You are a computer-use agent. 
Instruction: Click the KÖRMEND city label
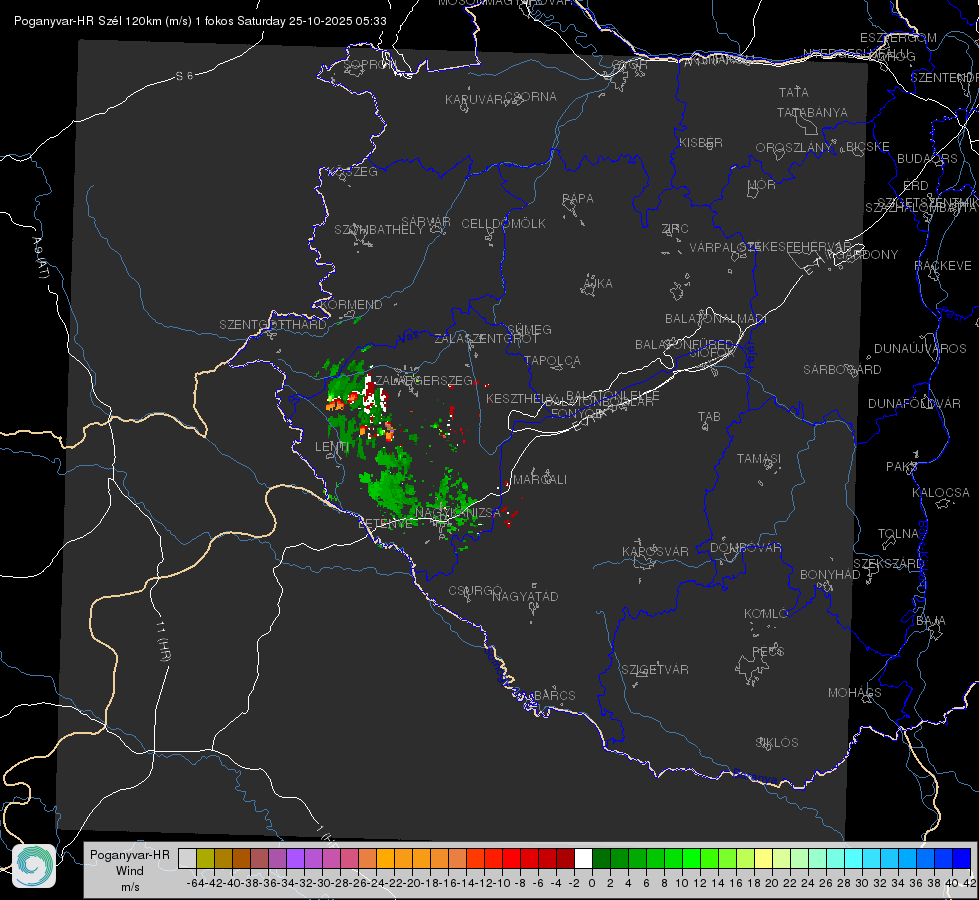(351, 305)
